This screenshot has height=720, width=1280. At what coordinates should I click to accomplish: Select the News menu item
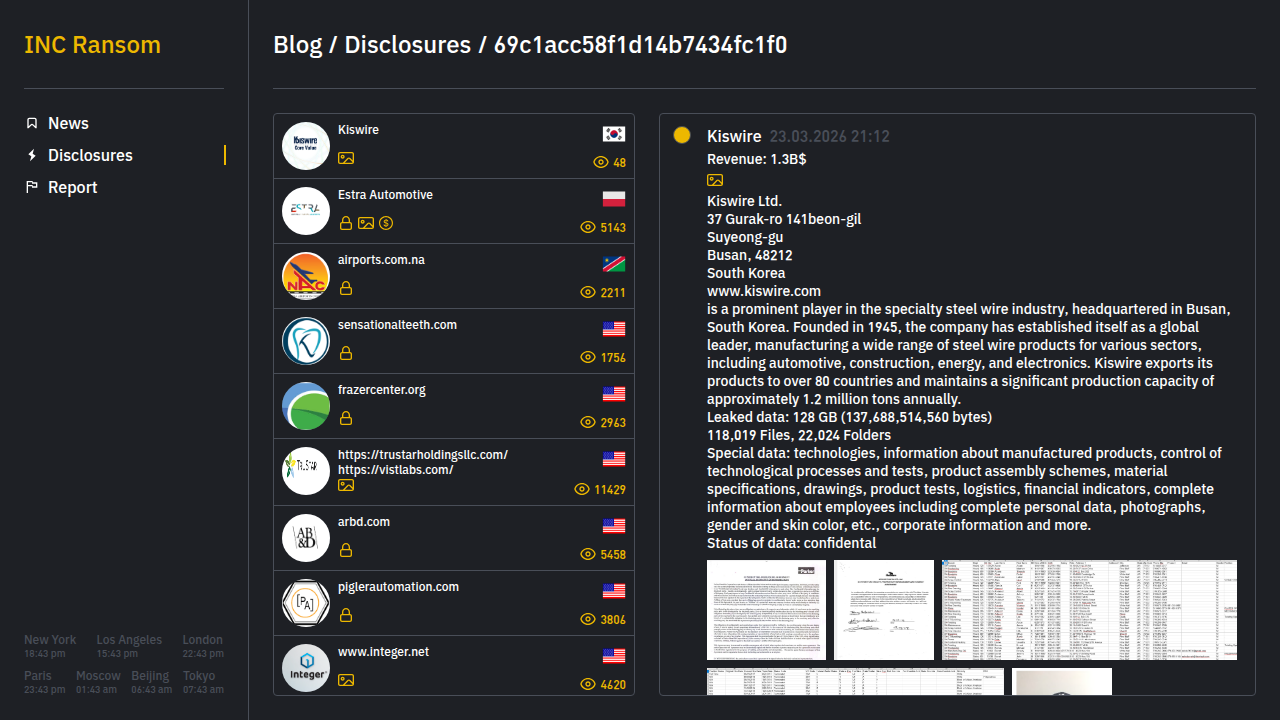coord(68,123)
